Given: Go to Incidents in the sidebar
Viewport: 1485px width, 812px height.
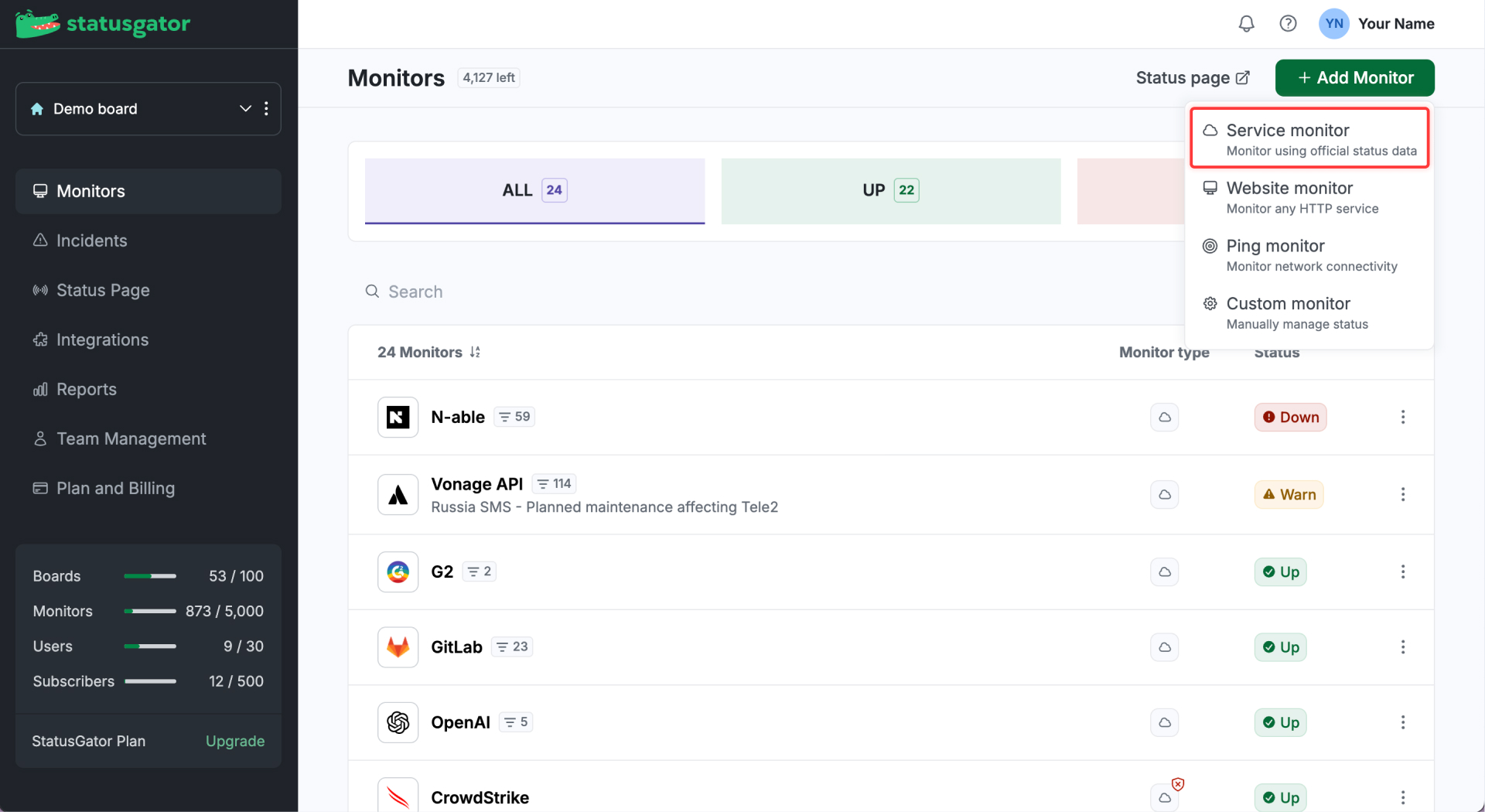Looking at the screenshot, I should (148, 241).
